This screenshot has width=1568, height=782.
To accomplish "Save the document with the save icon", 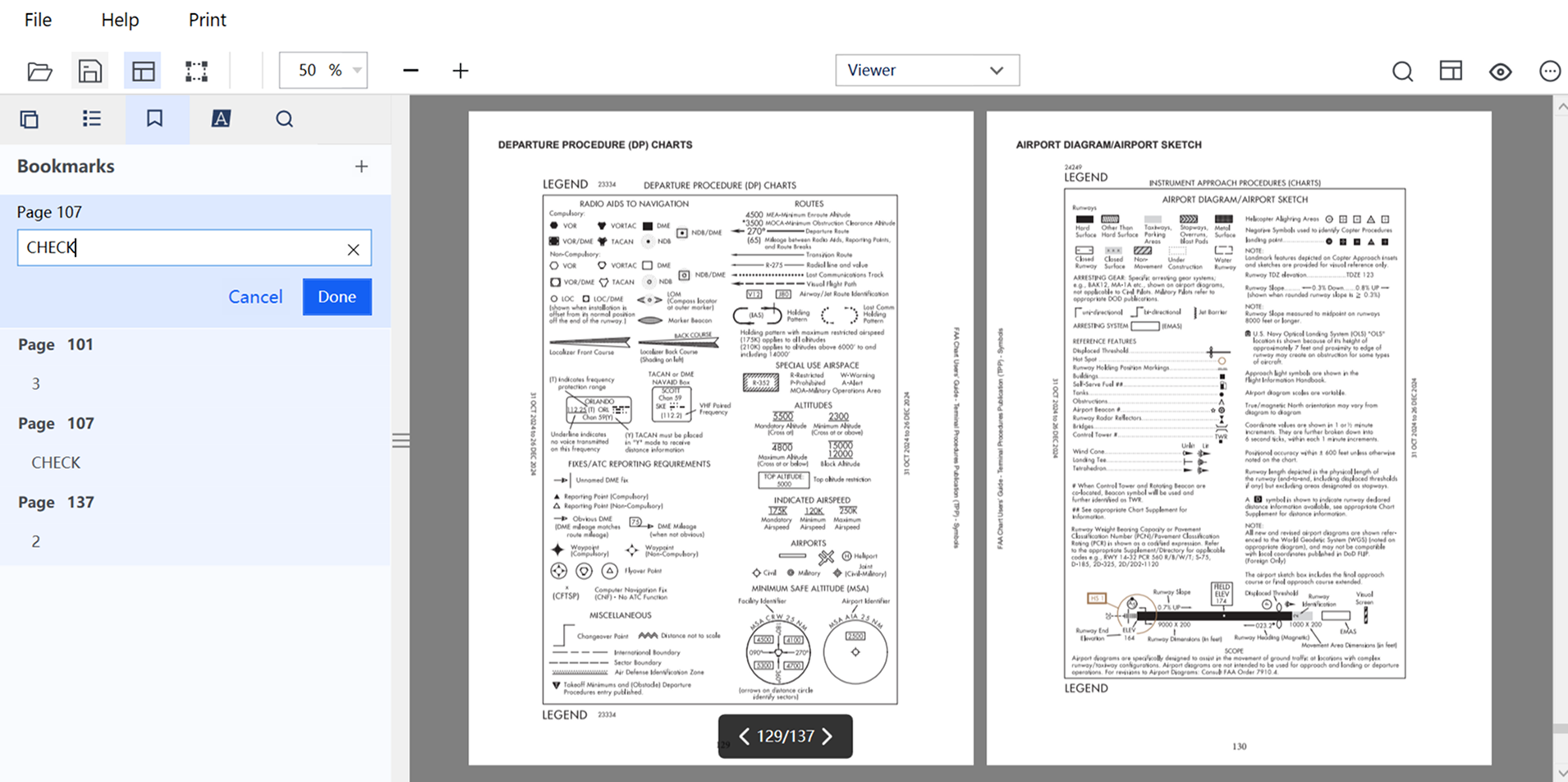I will click(89, 71).
